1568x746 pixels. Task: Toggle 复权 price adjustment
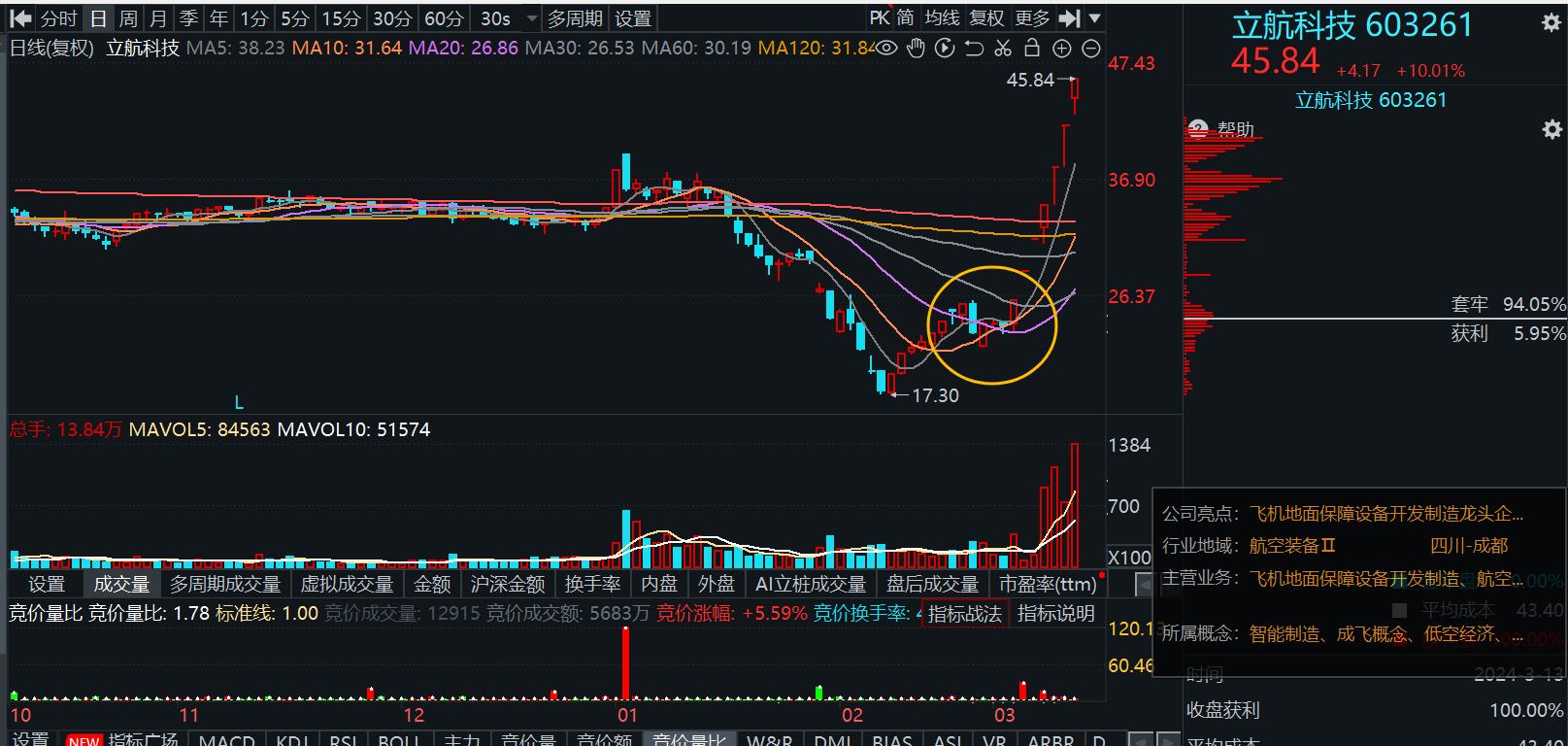[x=987, y=18]
